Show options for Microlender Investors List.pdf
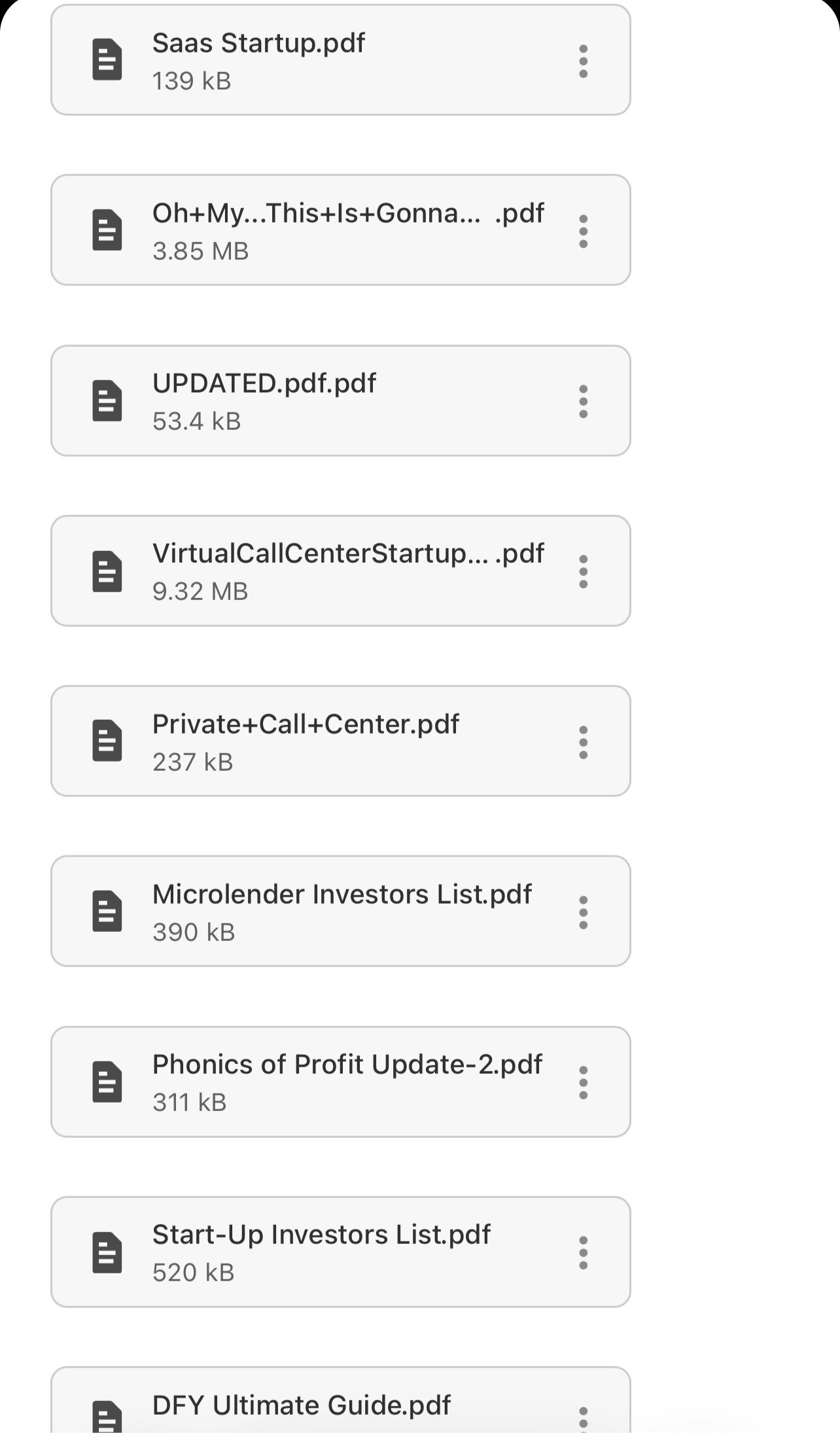The width and height of the screenshot is (840, 1433). (583, 912)
